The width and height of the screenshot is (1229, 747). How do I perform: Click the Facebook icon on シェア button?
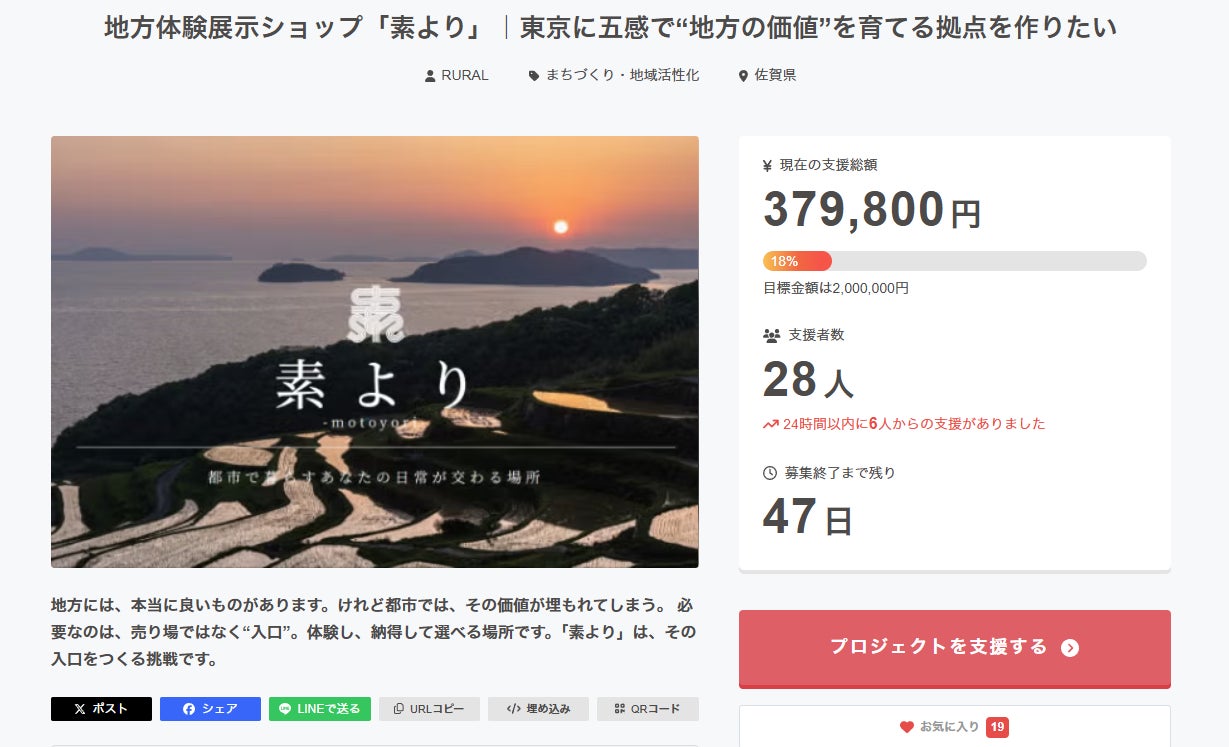tap(190, 709)
